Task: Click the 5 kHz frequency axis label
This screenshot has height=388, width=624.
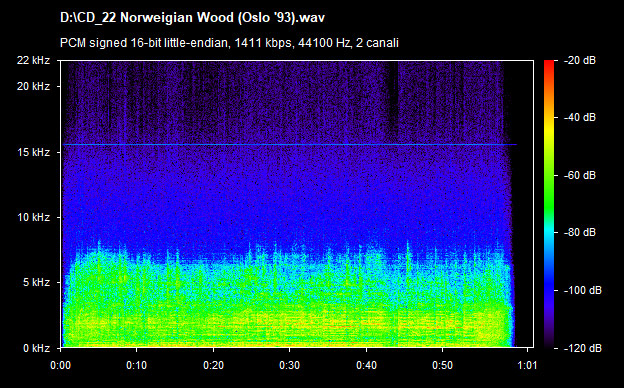Action: coord(36,283)
